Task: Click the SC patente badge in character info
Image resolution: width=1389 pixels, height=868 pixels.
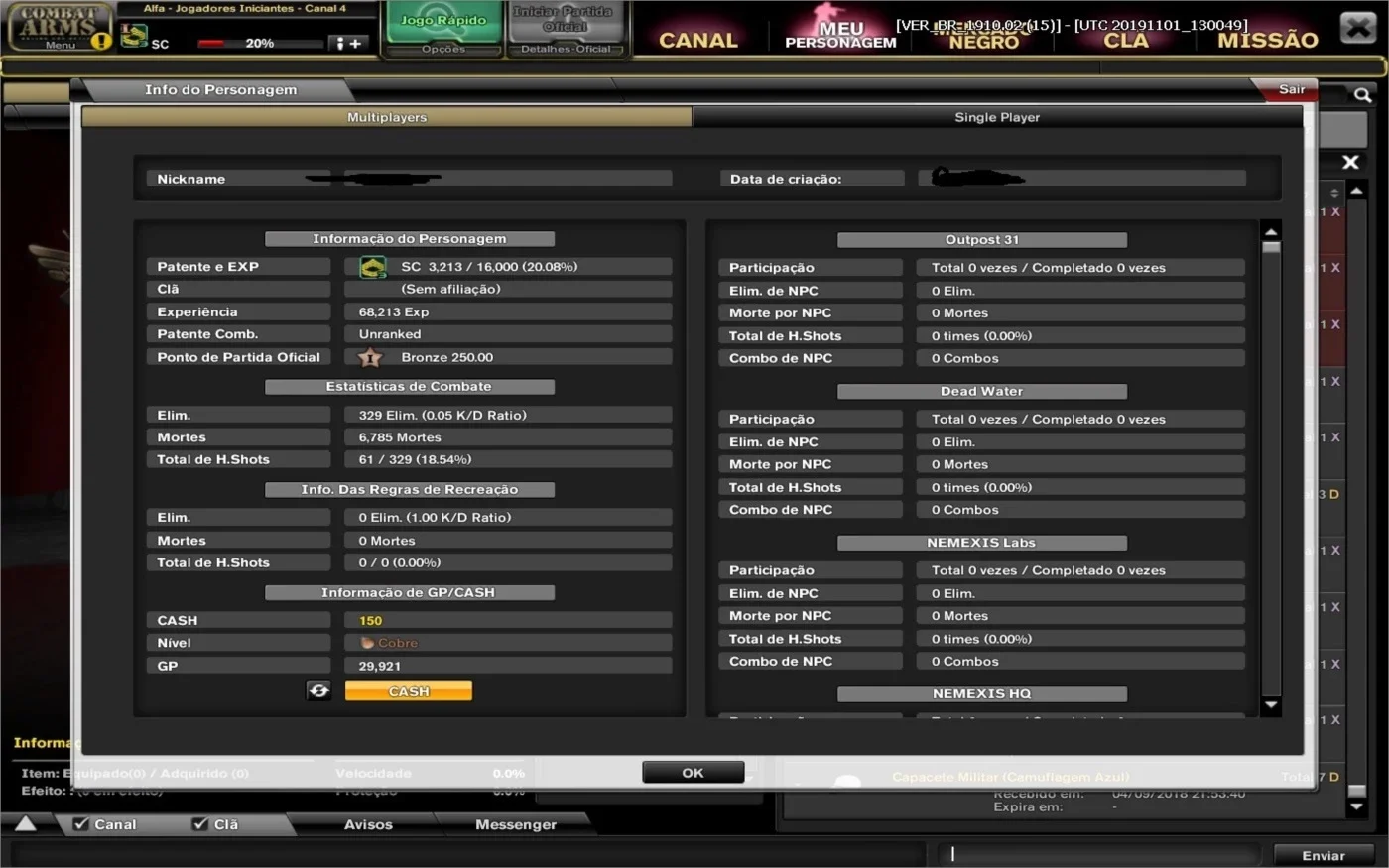Action: 373,267
